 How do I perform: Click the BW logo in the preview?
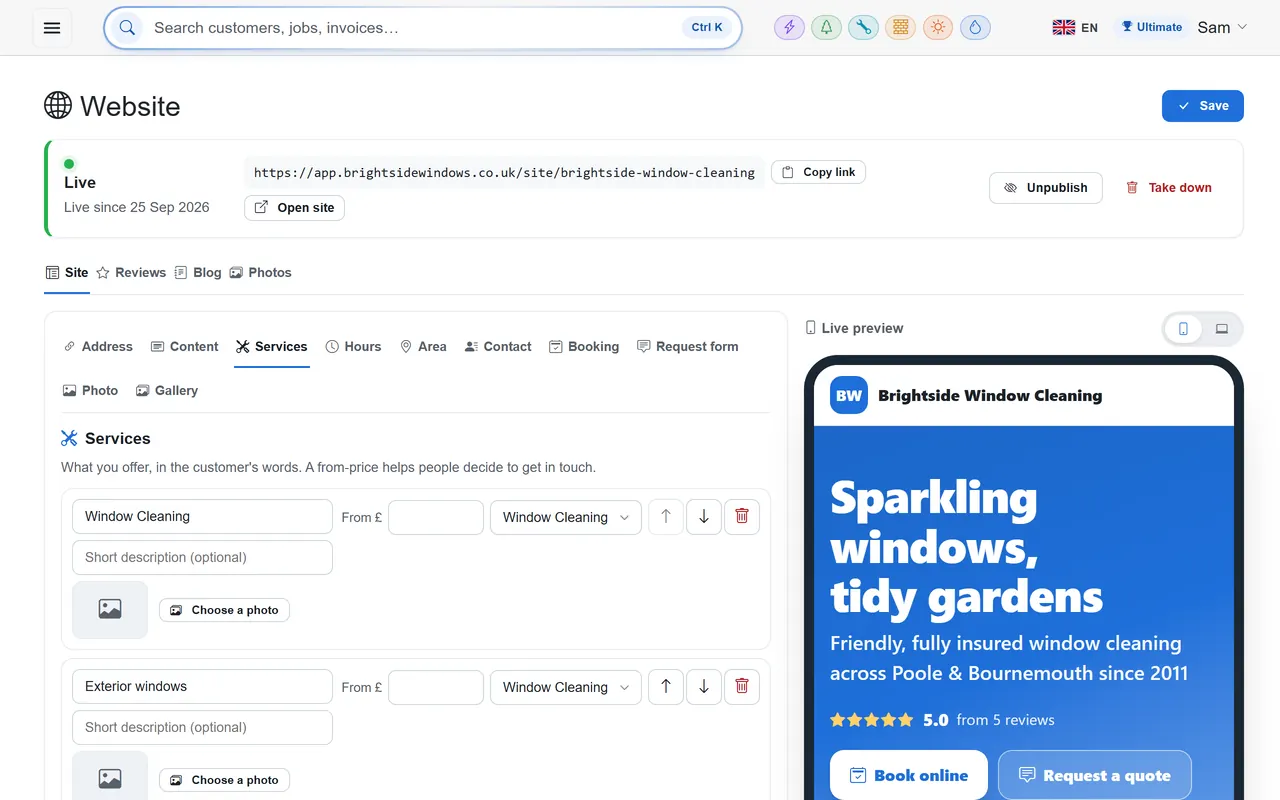pos(849,395)
